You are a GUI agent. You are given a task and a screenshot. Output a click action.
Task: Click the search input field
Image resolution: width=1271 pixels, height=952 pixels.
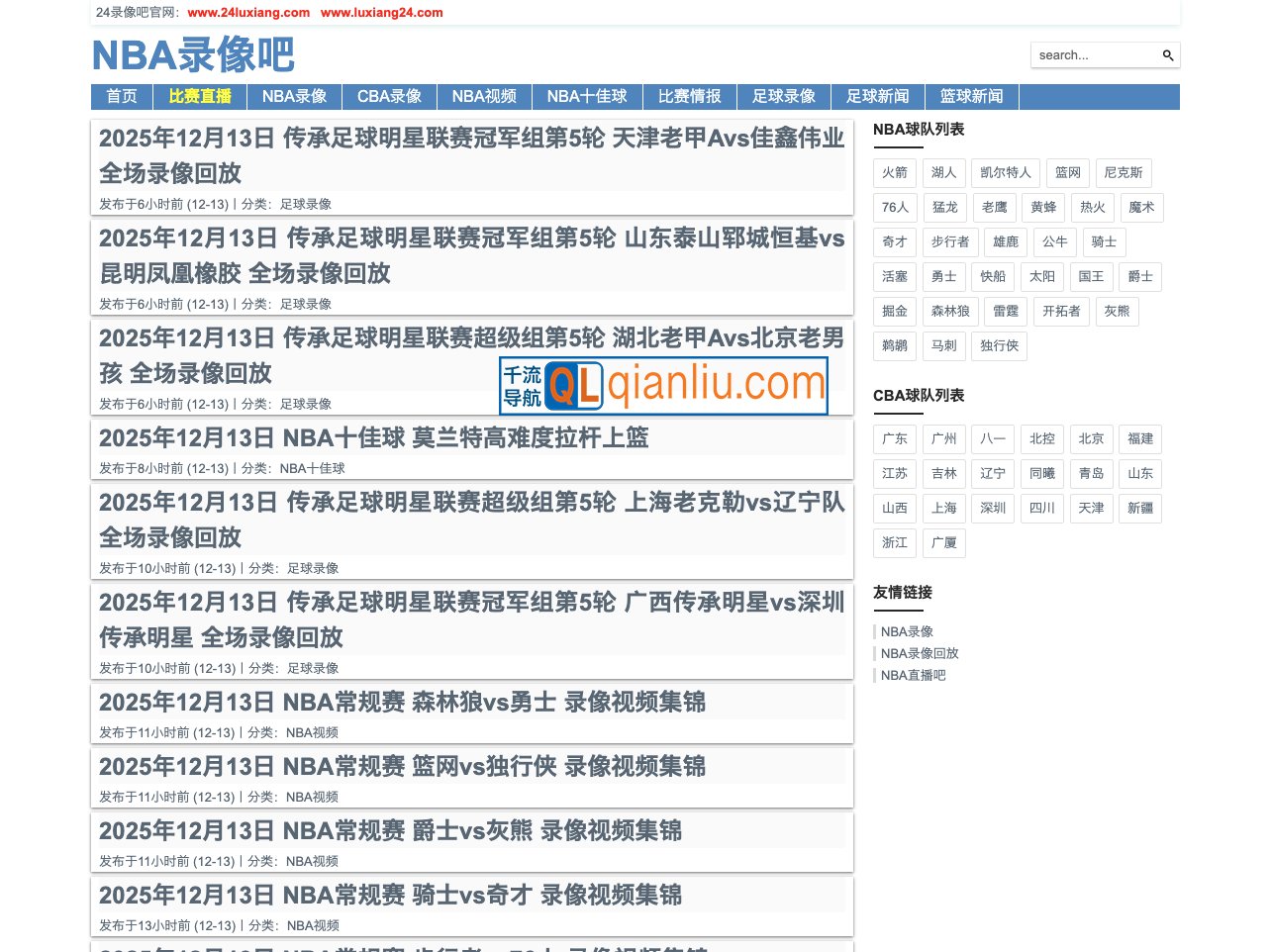[x=1089, y=54]
